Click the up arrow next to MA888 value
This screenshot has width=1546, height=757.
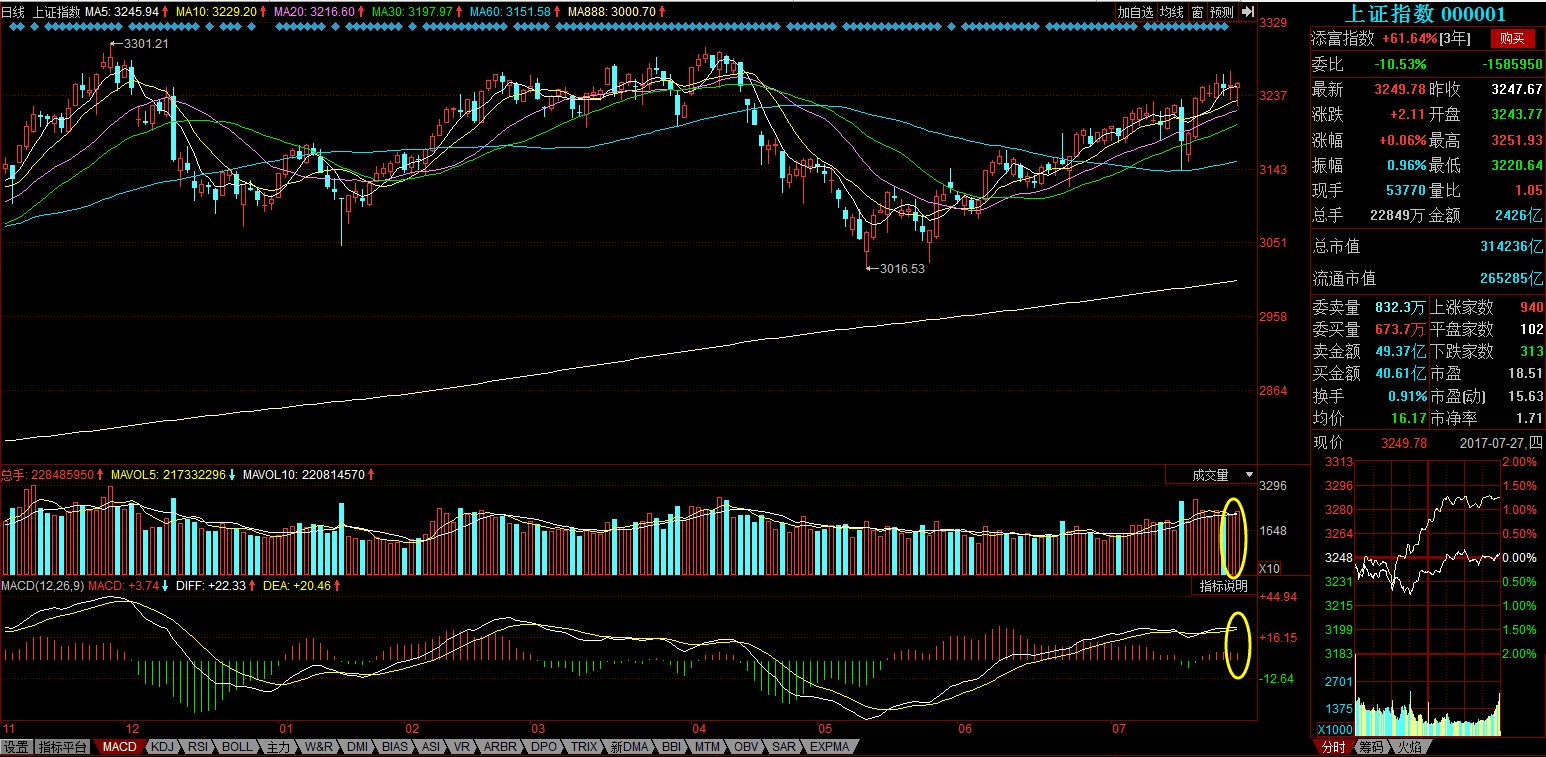click(x=663, y=12)
